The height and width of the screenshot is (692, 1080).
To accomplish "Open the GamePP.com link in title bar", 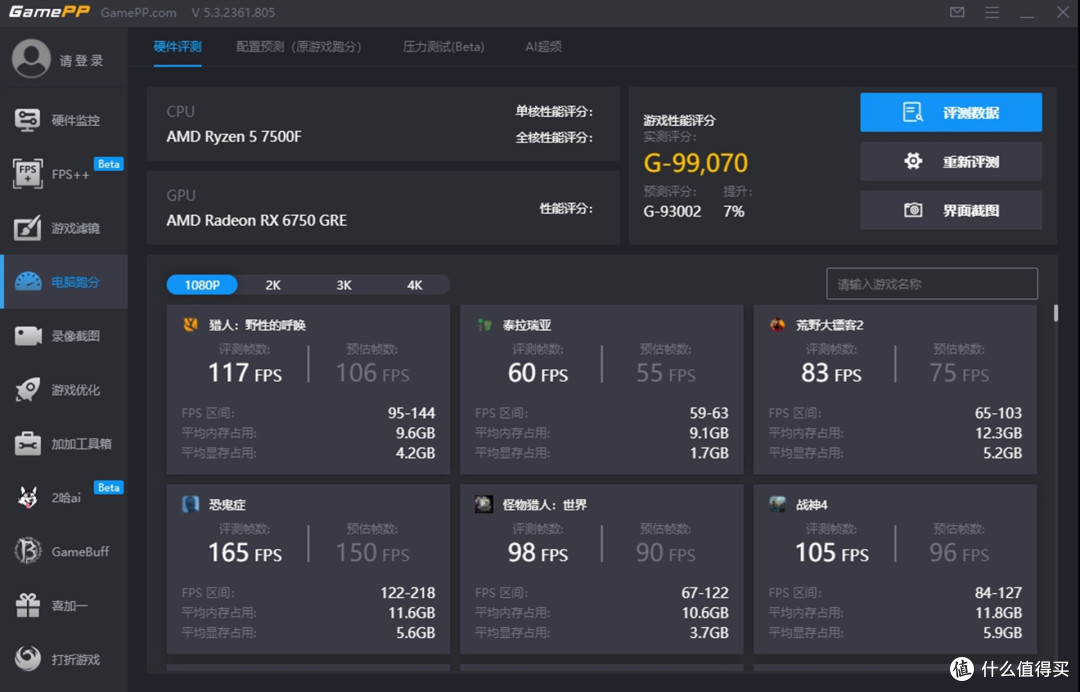I will pyautogui.click(x=138, y=12).
